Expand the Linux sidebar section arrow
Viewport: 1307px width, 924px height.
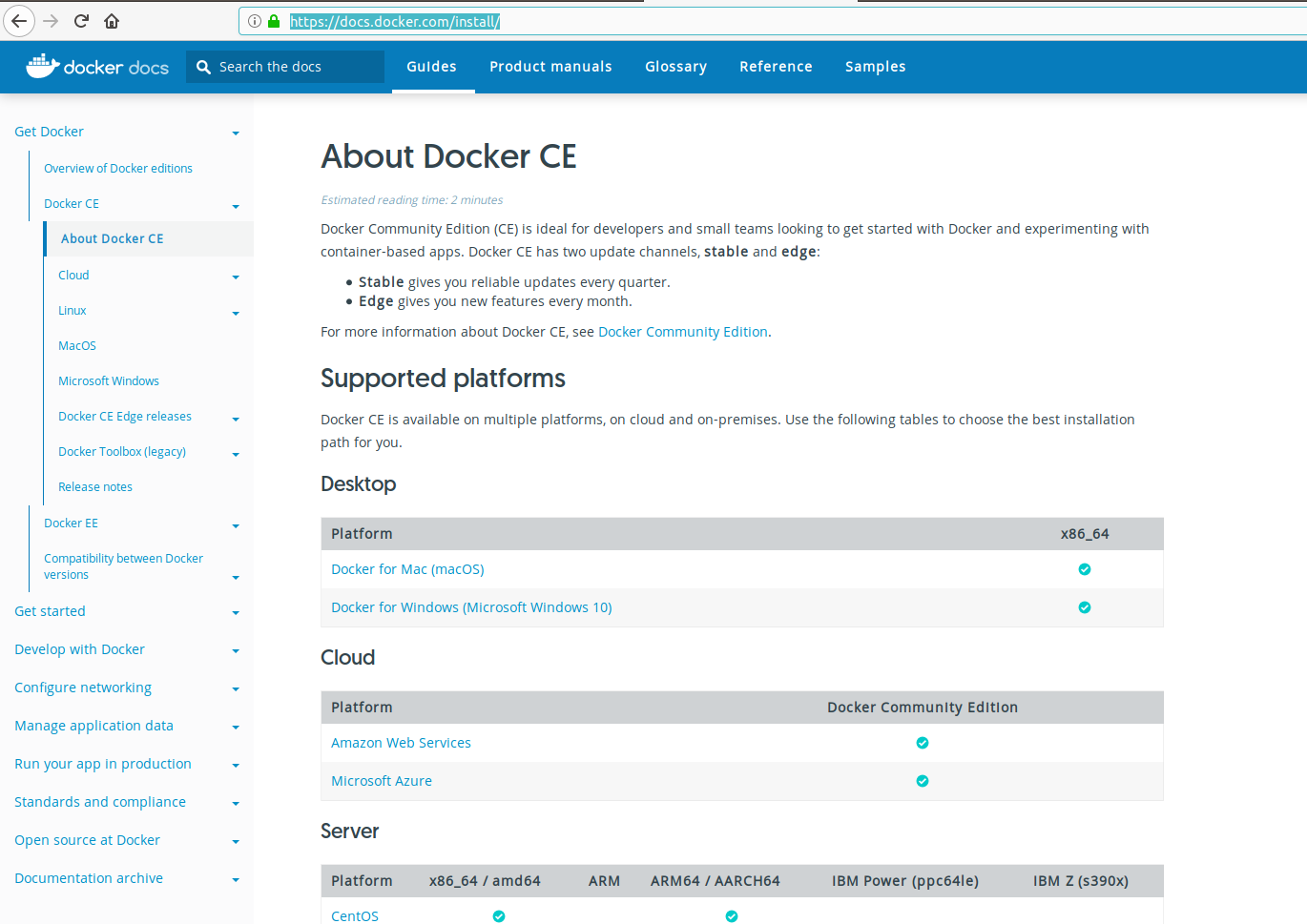pos(236,313)
